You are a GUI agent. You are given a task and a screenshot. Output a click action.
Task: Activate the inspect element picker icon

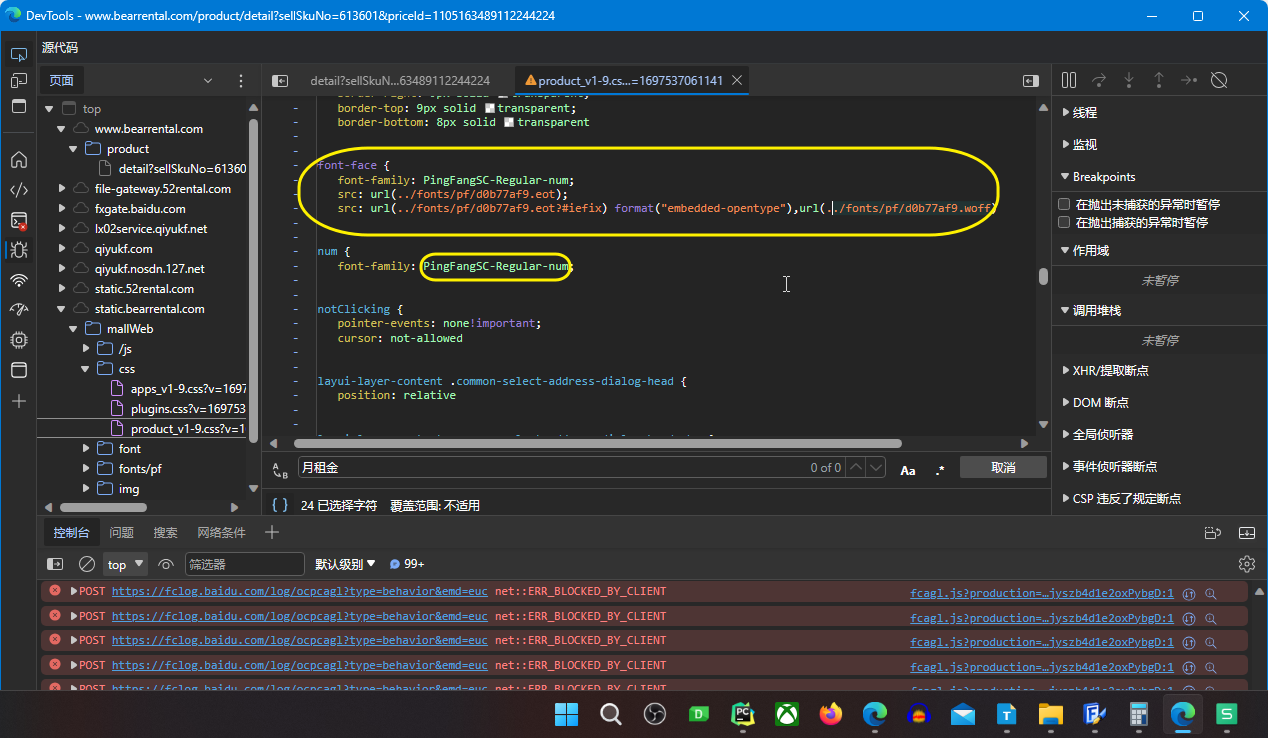(18, 54)
